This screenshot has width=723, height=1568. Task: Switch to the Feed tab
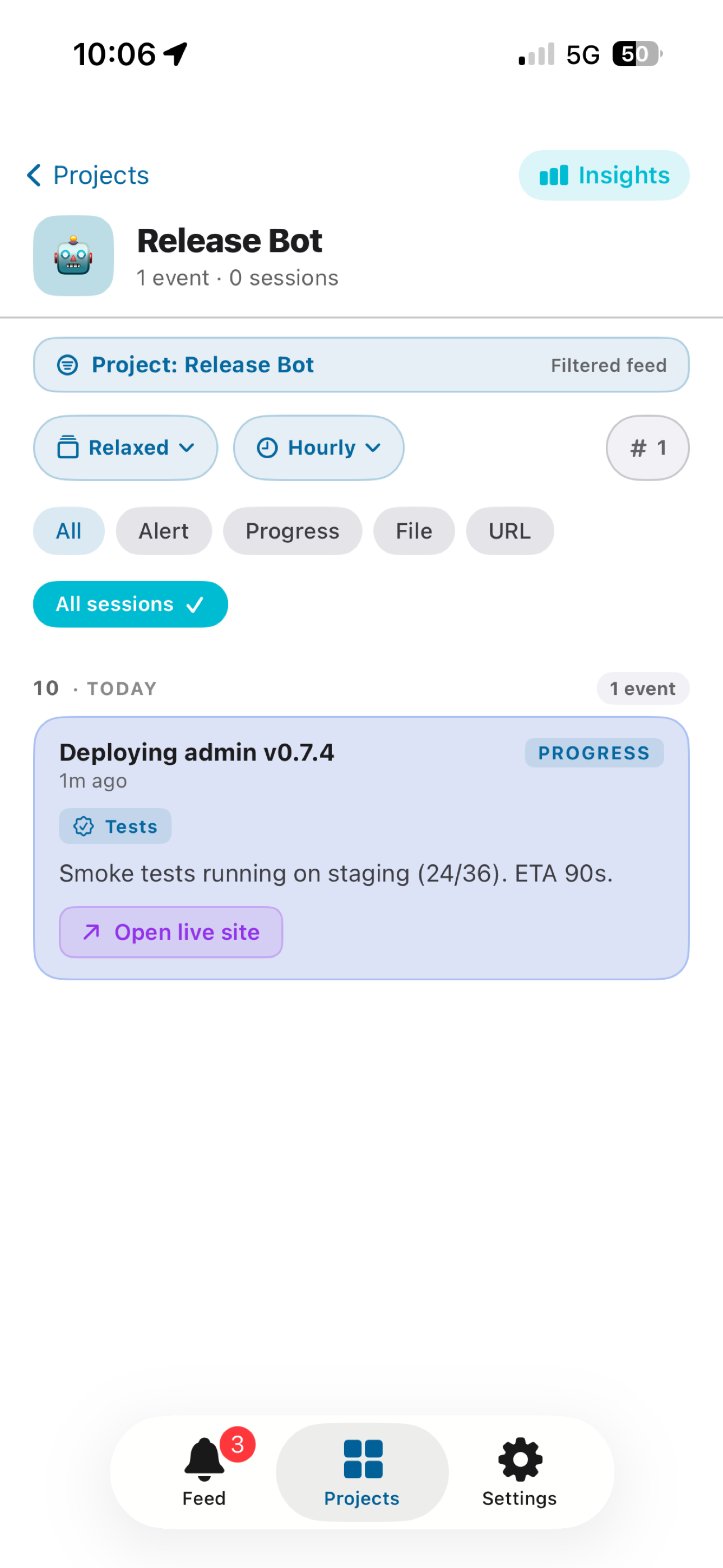(x=204, y=1472)
